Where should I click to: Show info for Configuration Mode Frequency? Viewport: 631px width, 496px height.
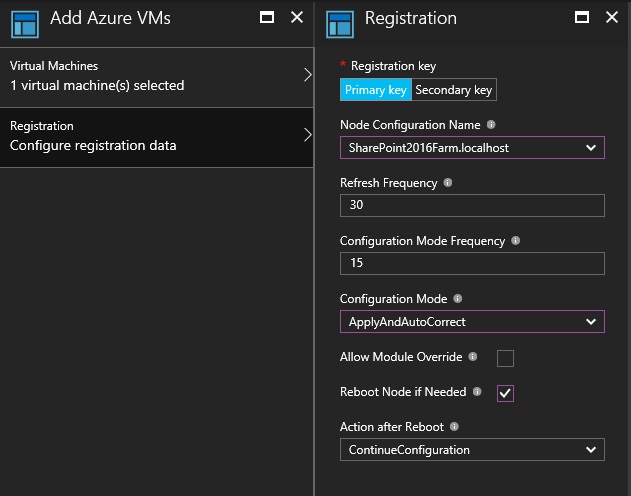click(516, 241)
